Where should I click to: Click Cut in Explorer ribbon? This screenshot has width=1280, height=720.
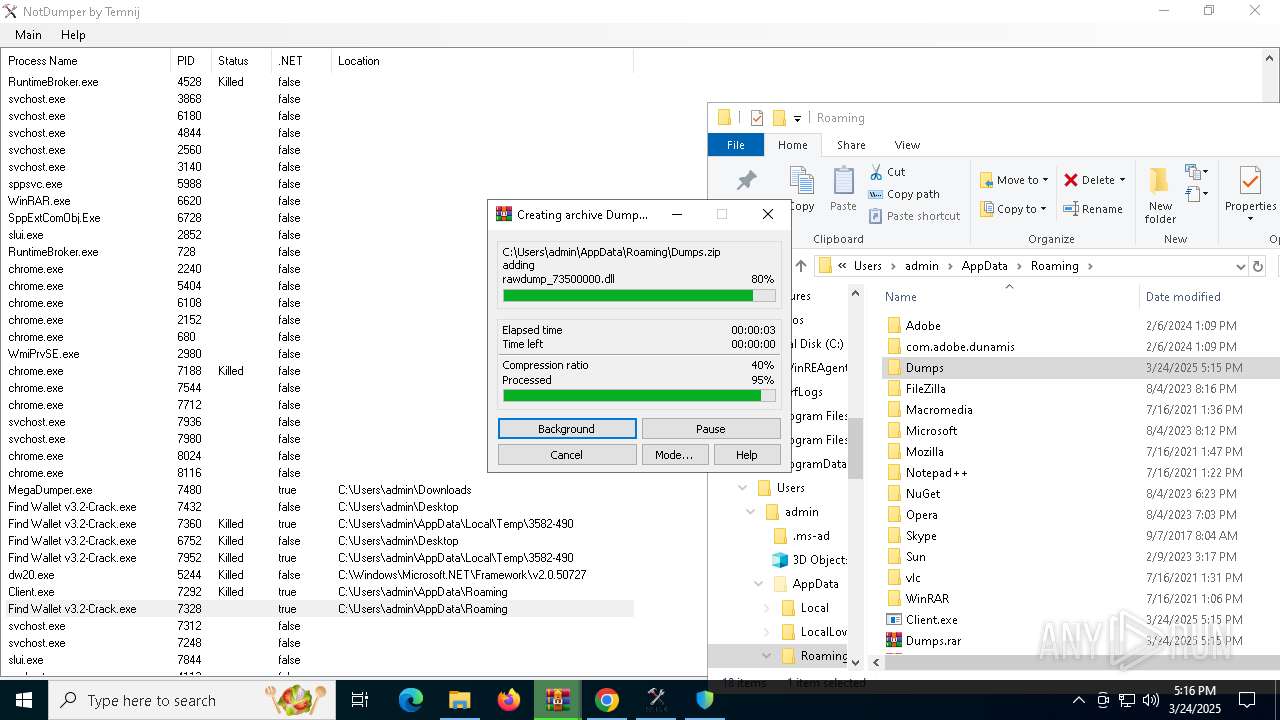click(x=887, y=172)
